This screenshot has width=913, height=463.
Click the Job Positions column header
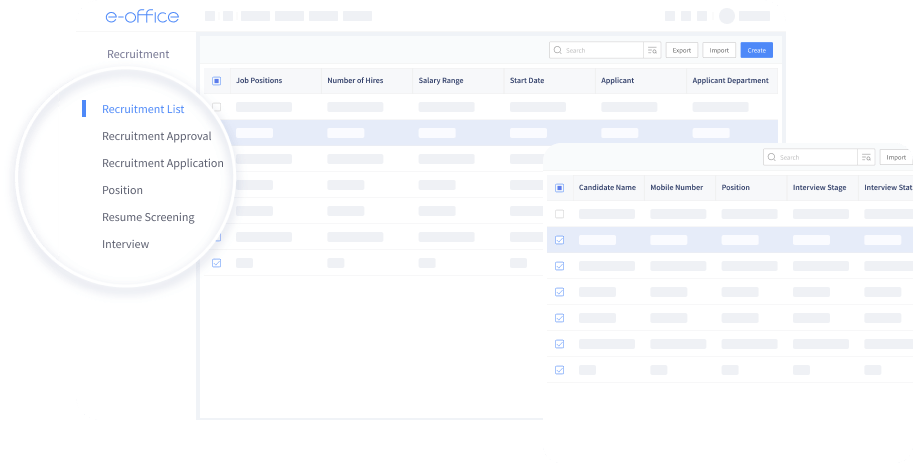(x=259, y=81)
